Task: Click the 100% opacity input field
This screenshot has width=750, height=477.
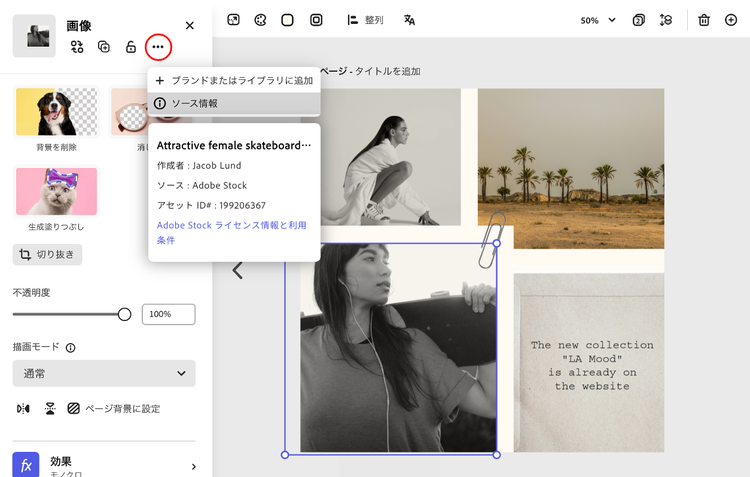Action: (168, 314)
